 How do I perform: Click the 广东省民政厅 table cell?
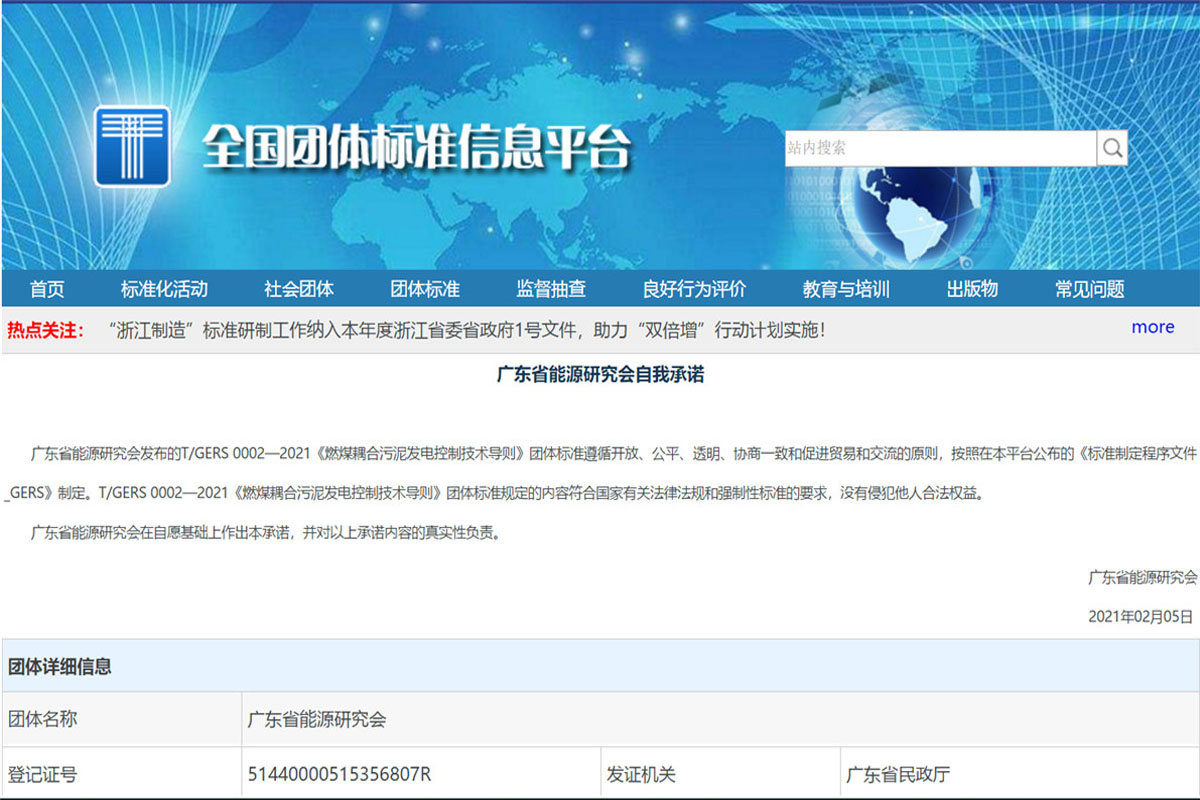tap(1020, 773)
